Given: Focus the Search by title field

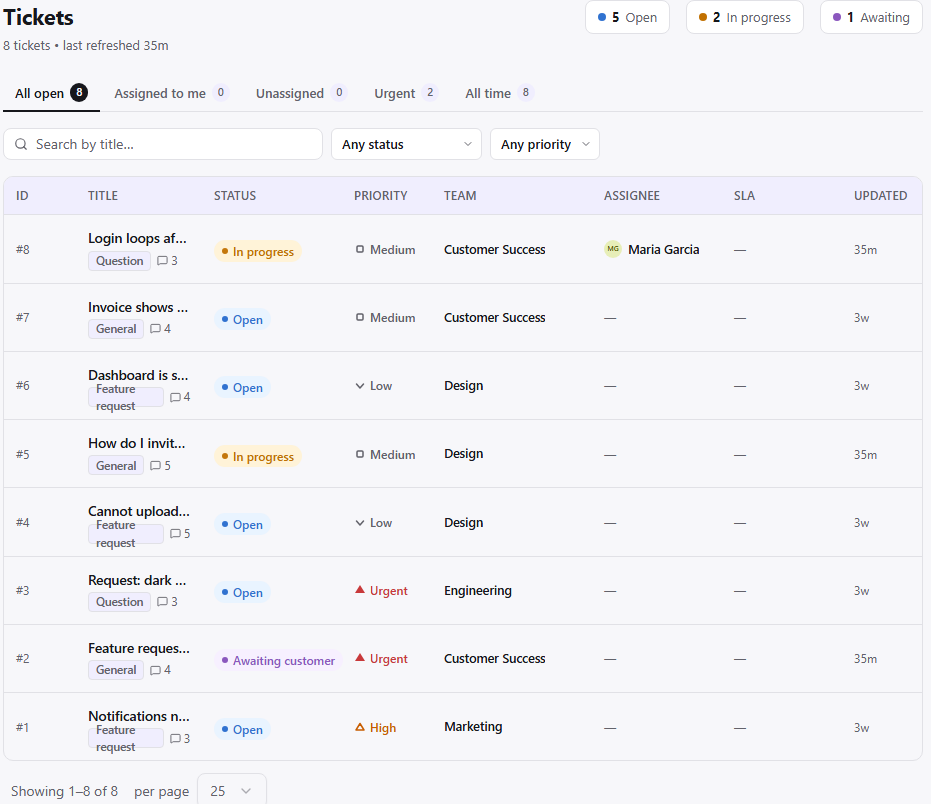Looking at the screenshot, I should (163, 144).
